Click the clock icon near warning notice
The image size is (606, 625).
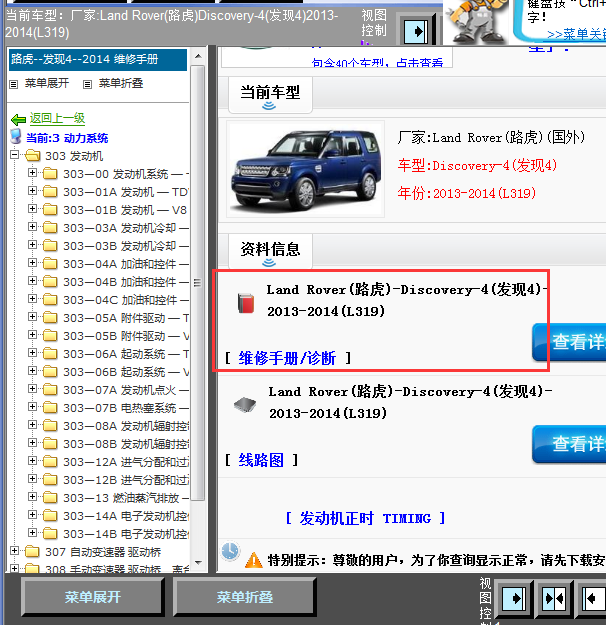point(230,551)
